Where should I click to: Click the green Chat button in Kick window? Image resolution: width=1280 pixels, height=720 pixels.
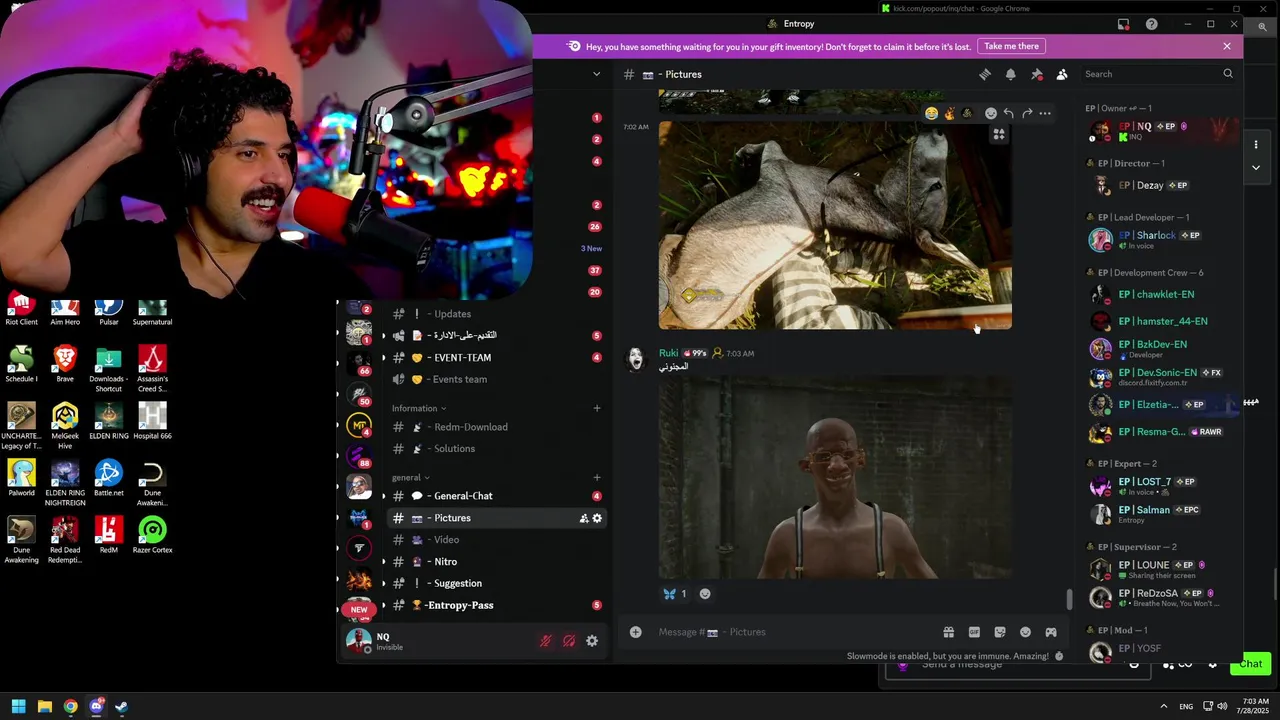1250,664
